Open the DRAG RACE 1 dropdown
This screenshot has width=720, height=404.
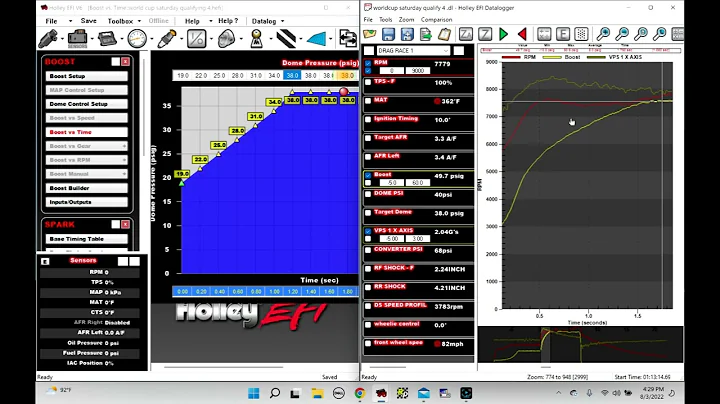[x=413, y=50]
